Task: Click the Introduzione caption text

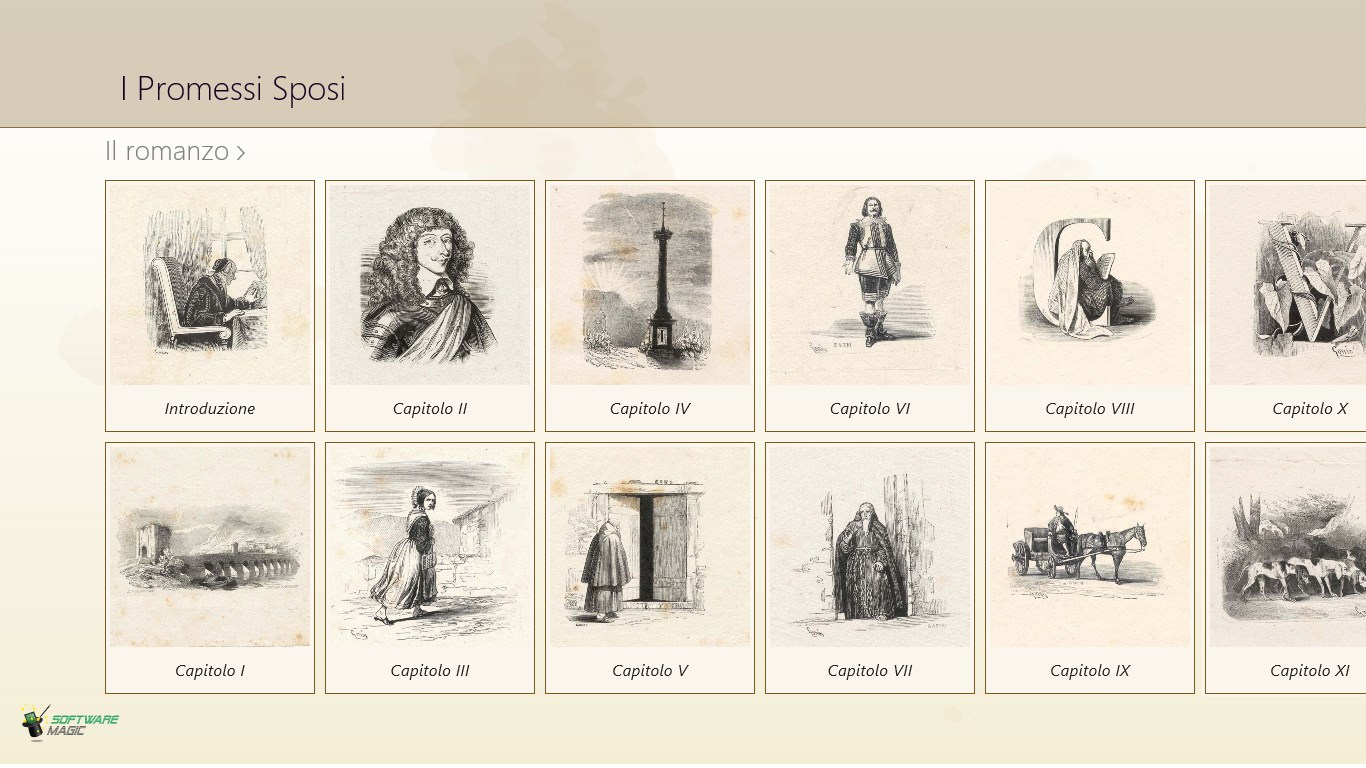Action: point(210,409)
